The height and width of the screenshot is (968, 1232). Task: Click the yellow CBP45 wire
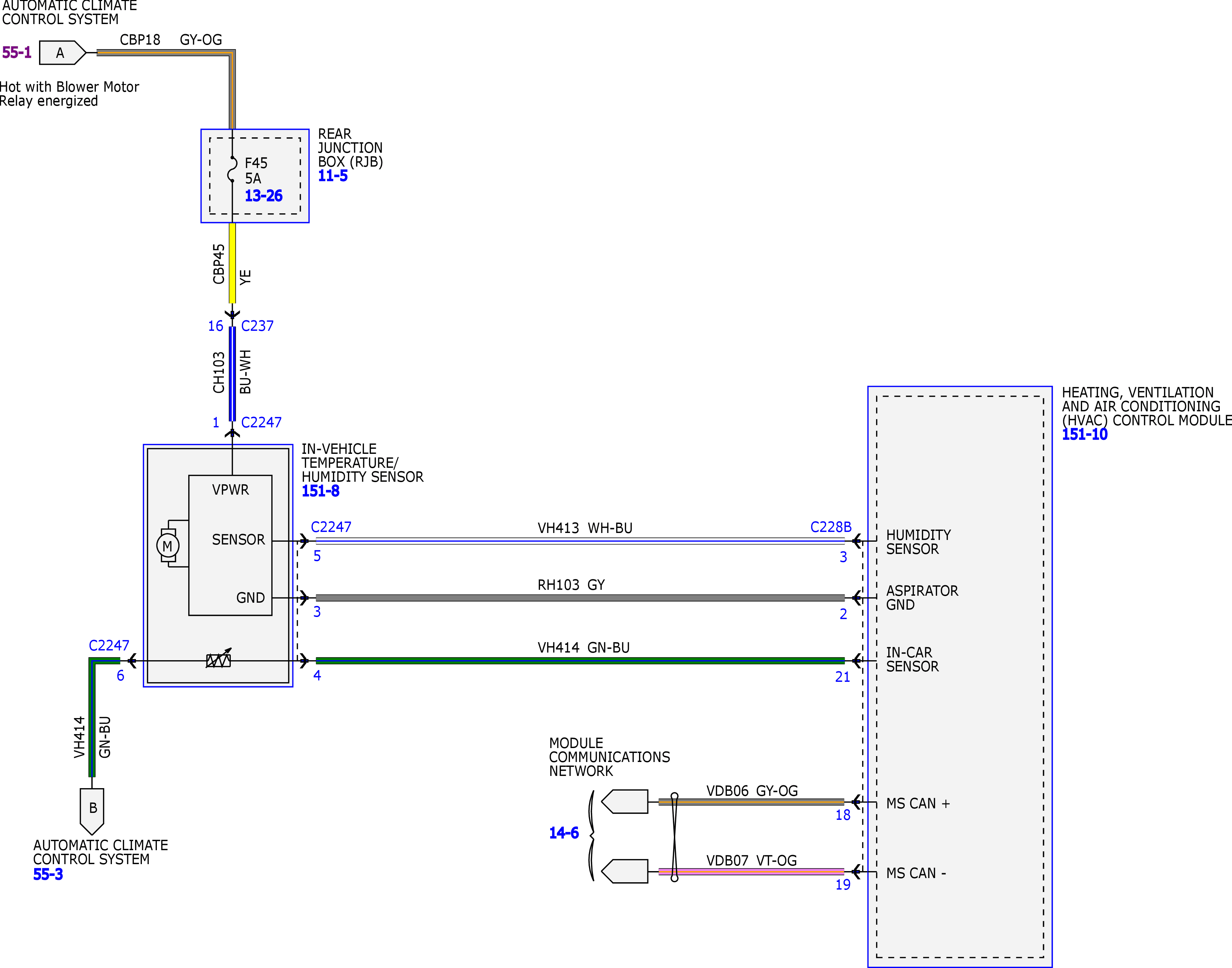tap(232, 263)
